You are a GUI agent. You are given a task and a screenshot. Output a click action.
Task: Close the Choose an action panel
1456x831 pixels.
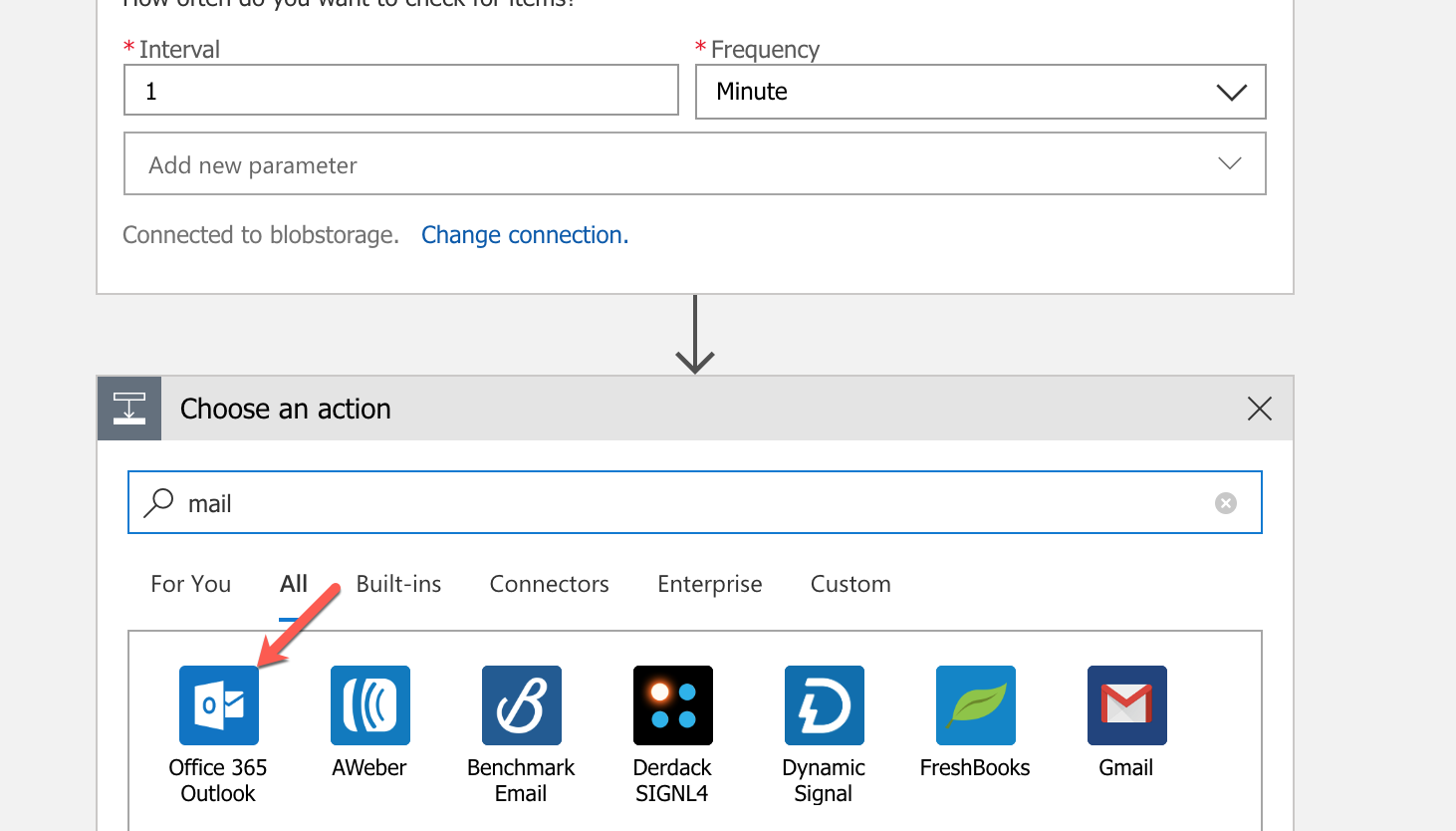point(1260,409)
